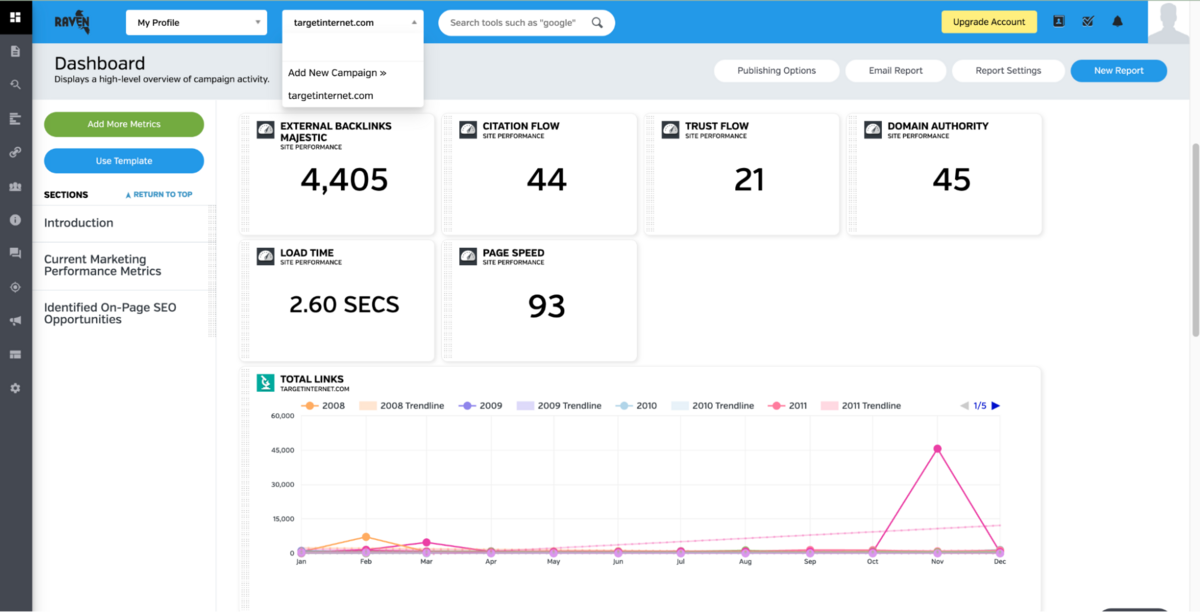Click the gauge icon on Load Time card

pos(265,257)
